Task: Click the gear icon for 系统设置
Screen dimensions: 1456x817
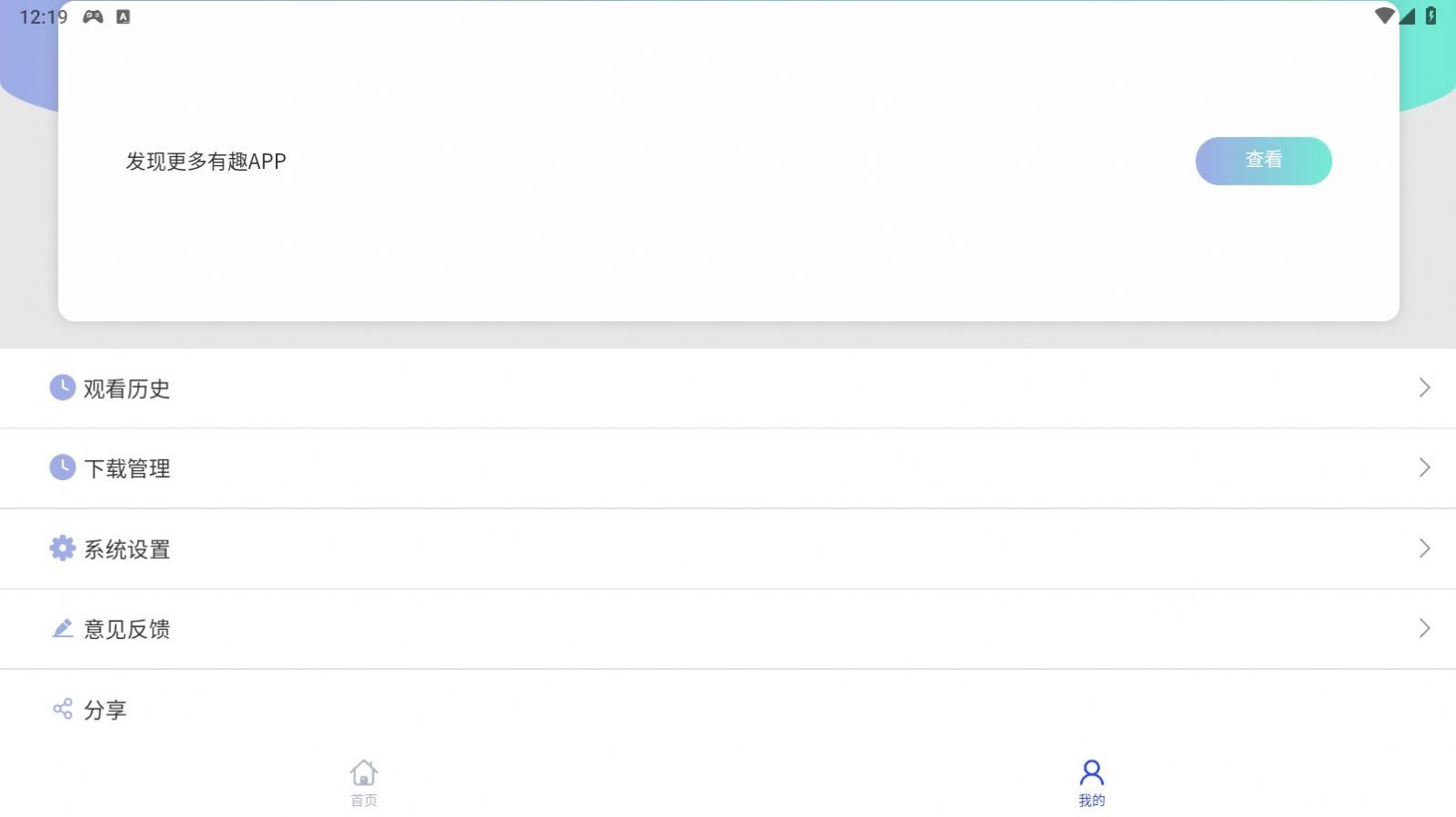Action: tap(62, 548)
